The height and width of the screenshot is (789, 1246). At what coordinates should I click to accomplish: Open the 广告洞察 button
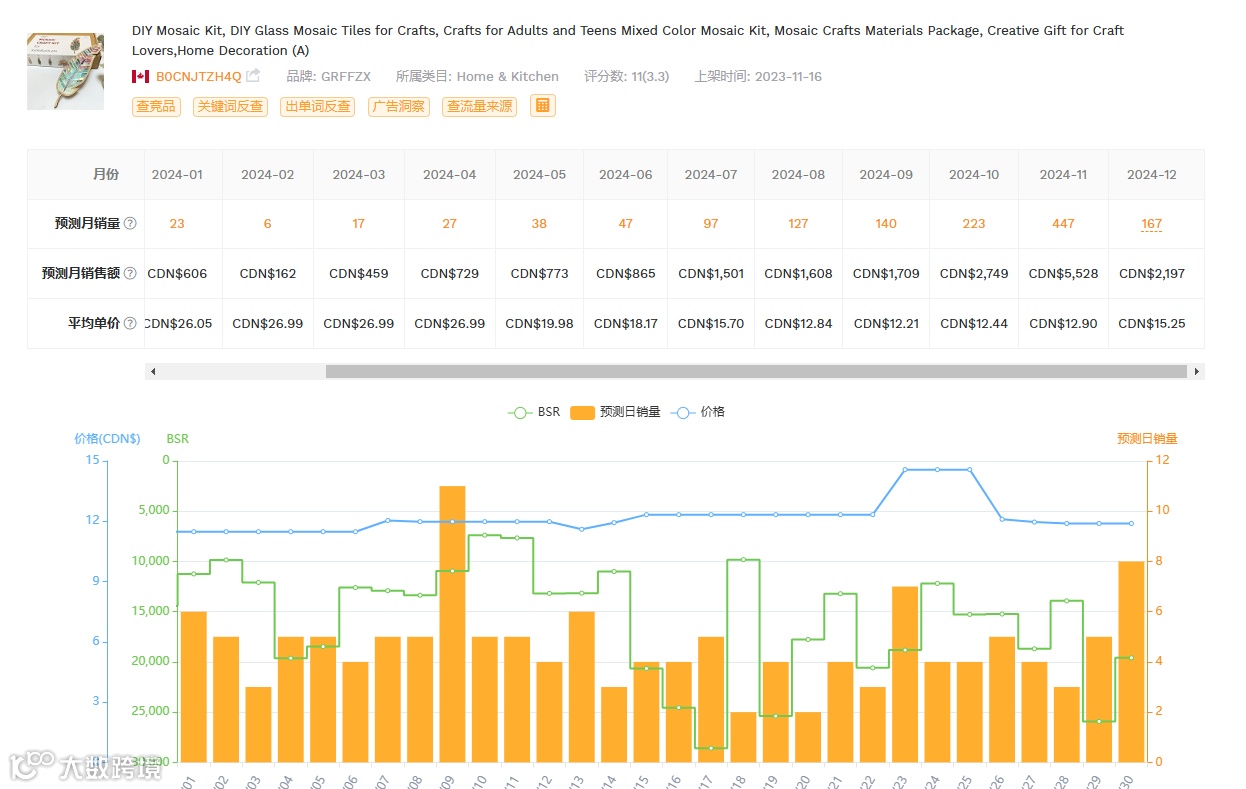(398, 106)
